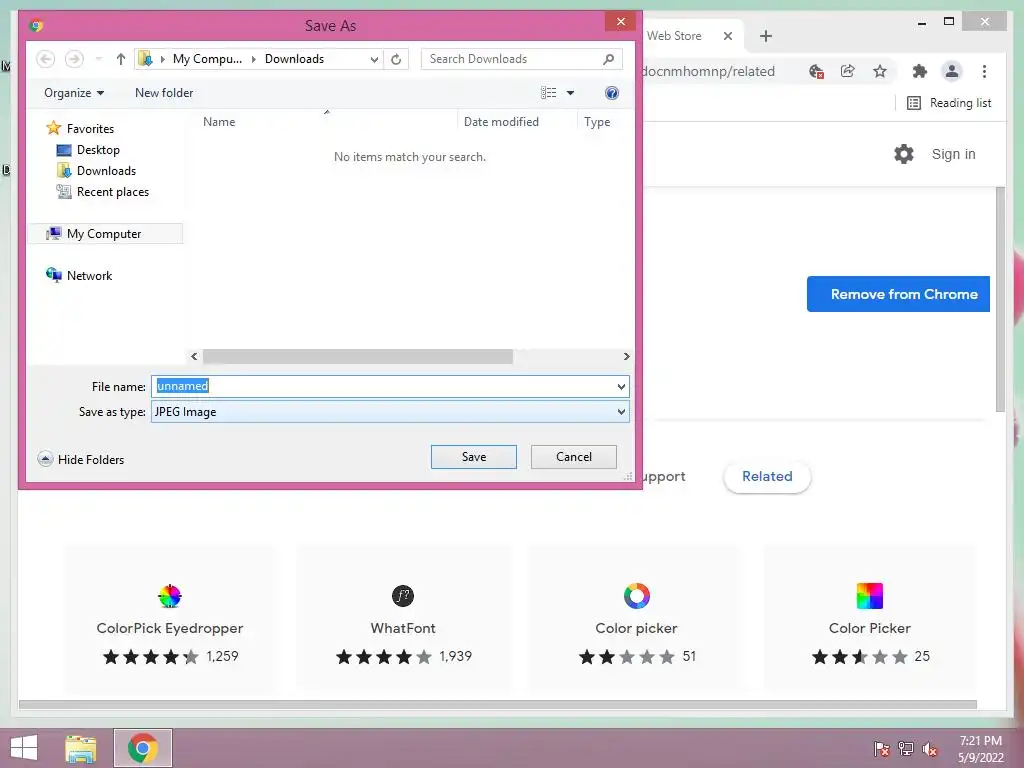Switch to the Related tab
The image size is (1024, 768).
767,477
